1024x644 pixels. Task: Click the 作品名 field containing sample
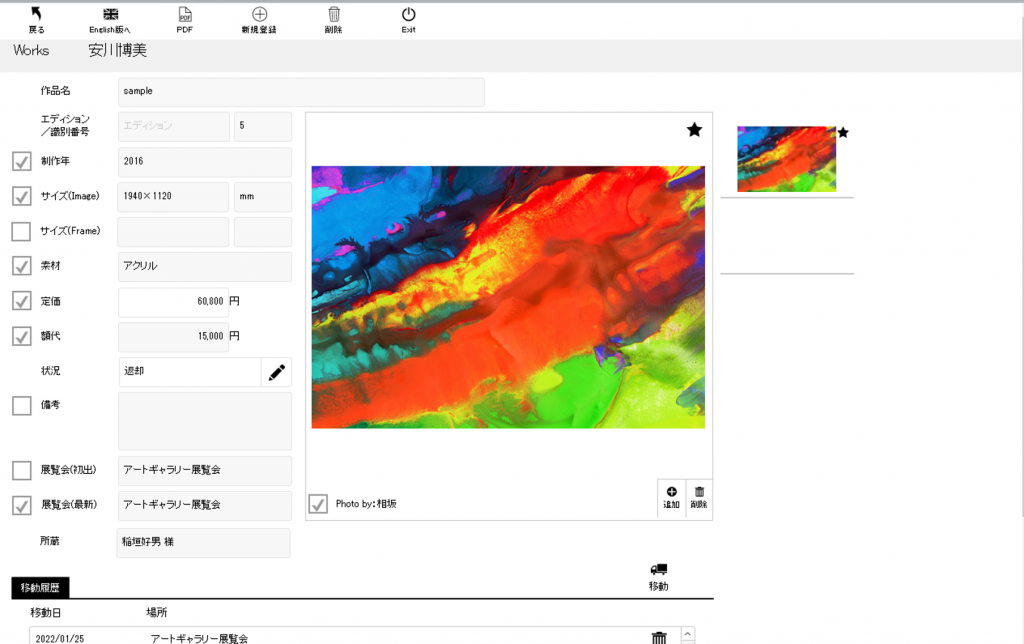[x=301, y=92]
